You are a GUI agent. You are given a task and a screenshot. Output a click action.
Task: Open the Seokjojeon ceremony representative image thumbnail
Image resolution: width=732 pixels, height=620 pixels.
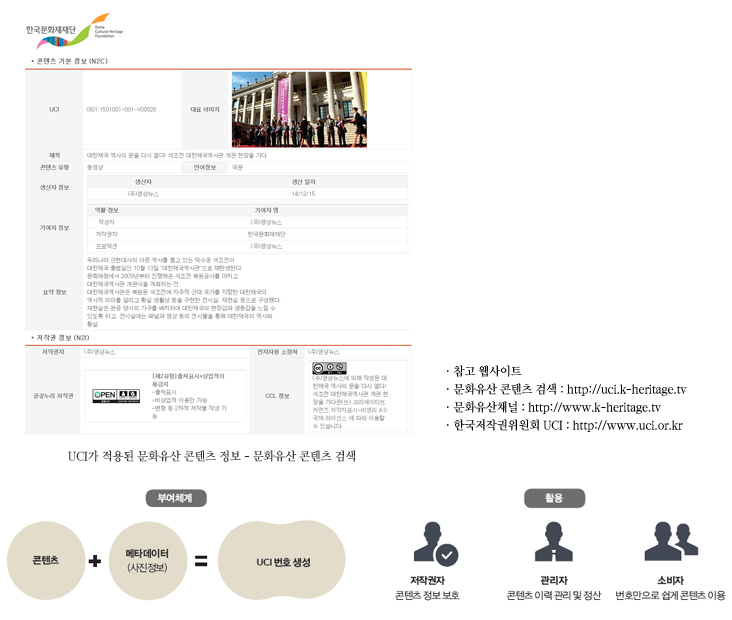point(299,109)
